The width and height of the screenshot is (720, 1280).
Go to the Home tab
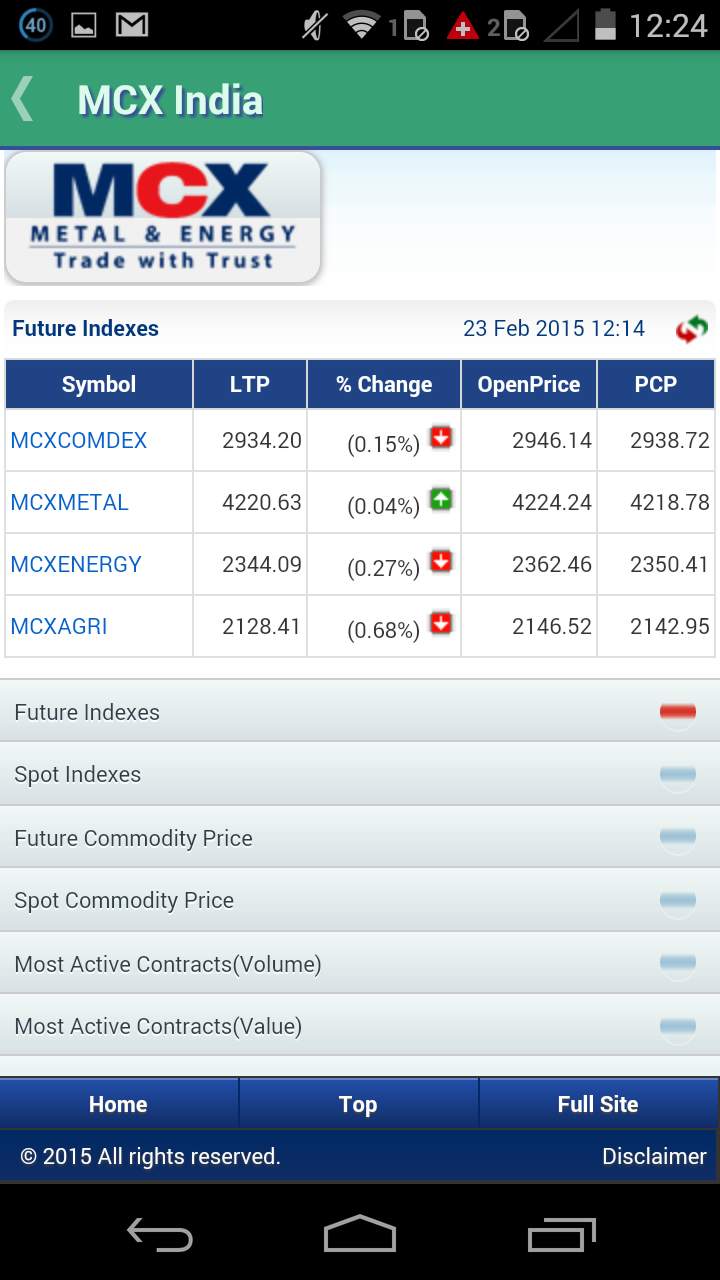point(118,1104)
